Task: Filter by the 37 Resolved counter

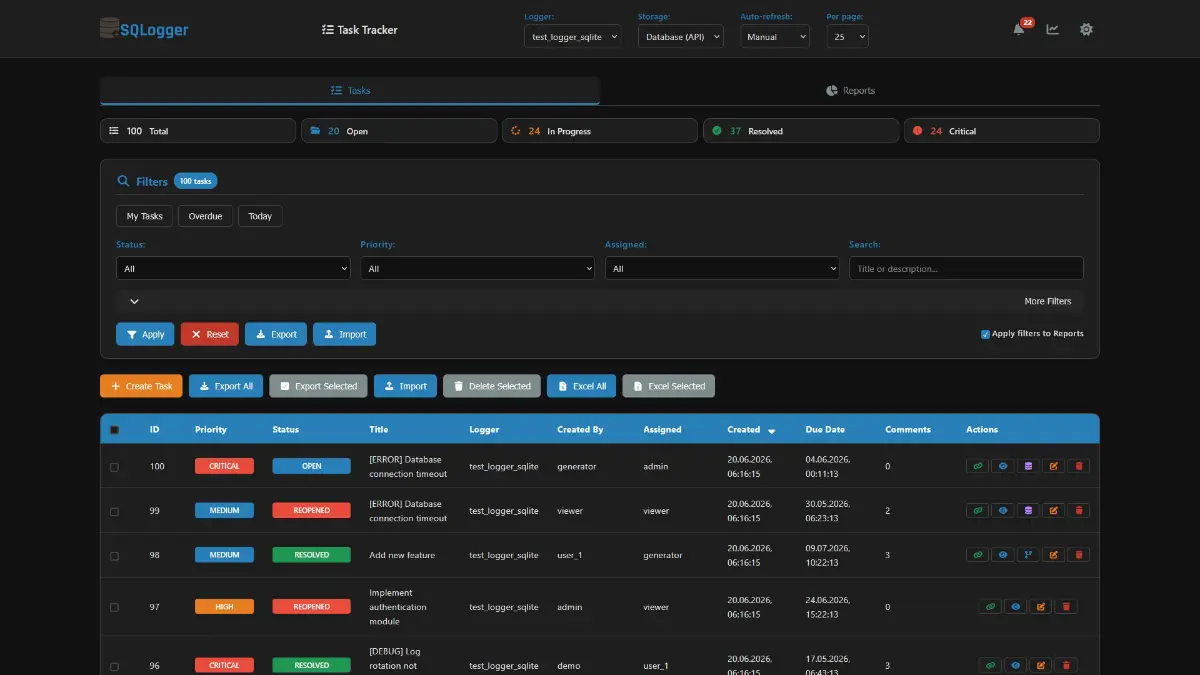Action: click(801, 131)
